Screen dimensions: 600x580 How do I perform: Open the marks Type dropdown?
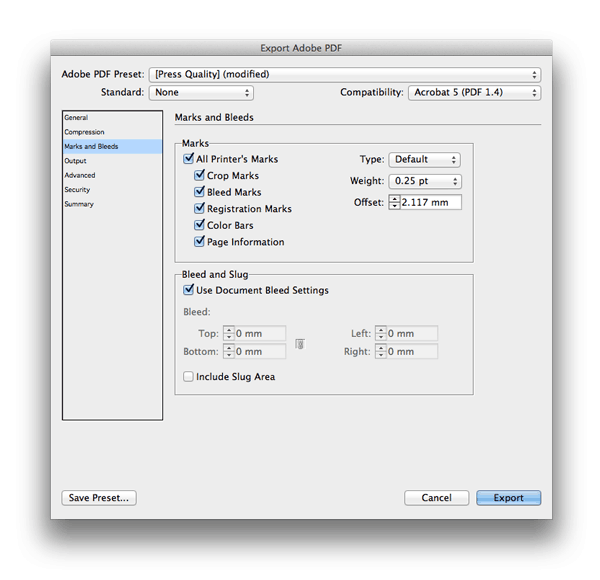tap(424, 160)
